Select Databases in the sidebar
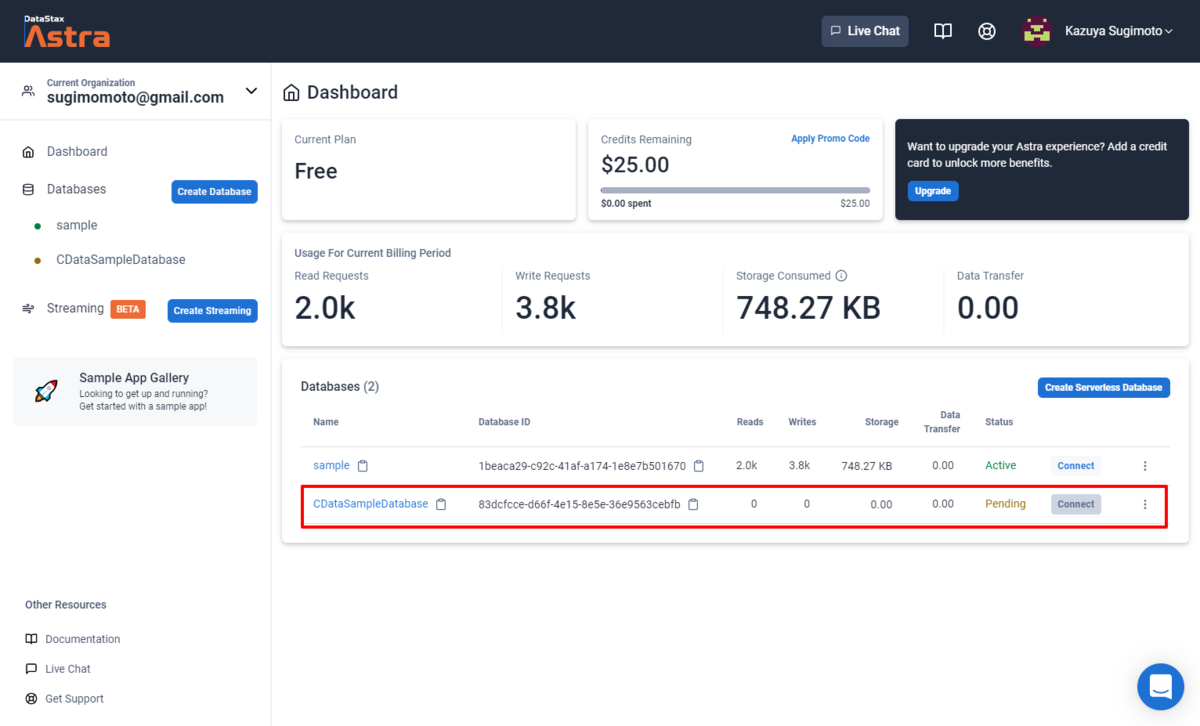The height and width of the screenshot is (726, 1200). pos(76,189)
